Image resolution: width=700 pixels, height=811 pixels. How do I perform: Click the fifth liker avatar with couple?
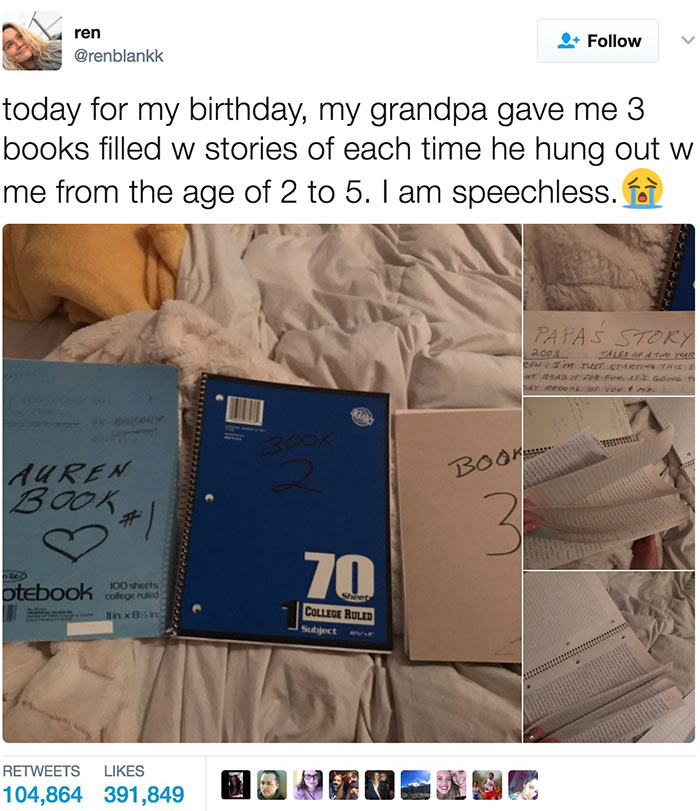(379, 785)
